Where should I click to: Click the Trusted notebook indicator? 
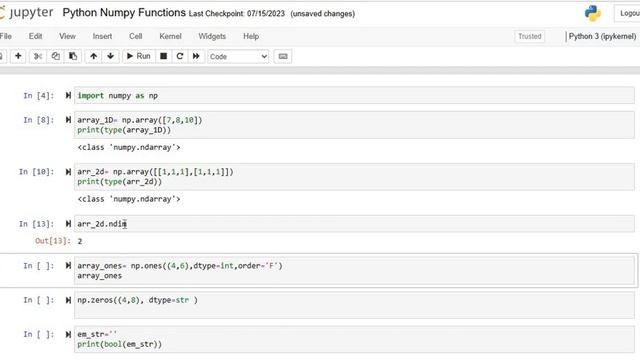[x=529, y=36]
